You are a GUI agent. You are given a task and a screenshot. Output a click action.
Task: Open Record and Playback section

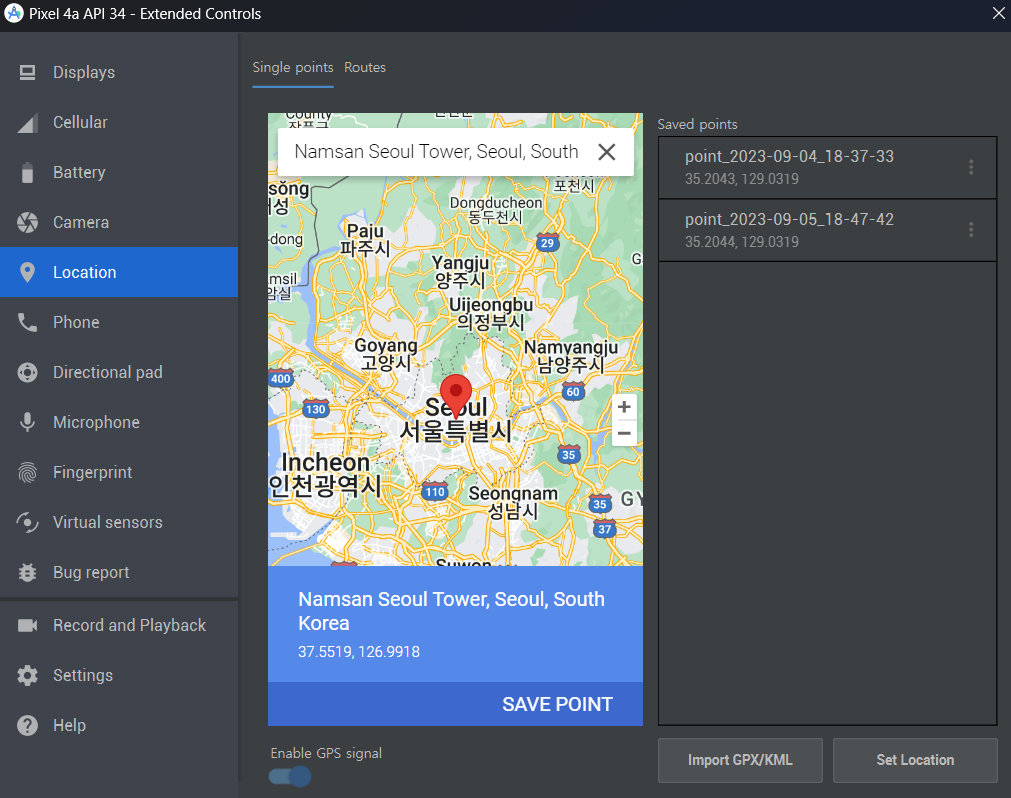[119, 625]
